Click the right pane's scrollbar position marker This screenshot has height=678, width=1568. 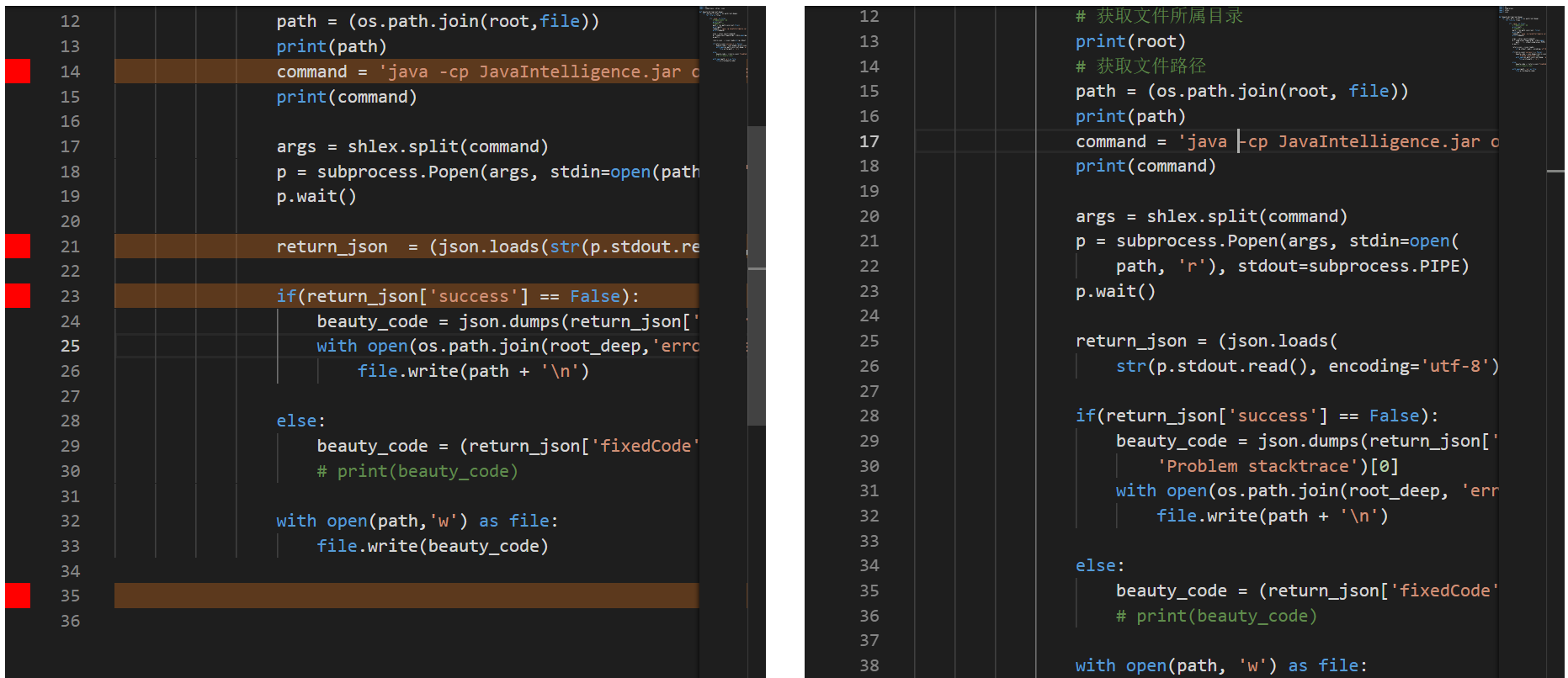pyautogui.click(x=1555, y=171)
